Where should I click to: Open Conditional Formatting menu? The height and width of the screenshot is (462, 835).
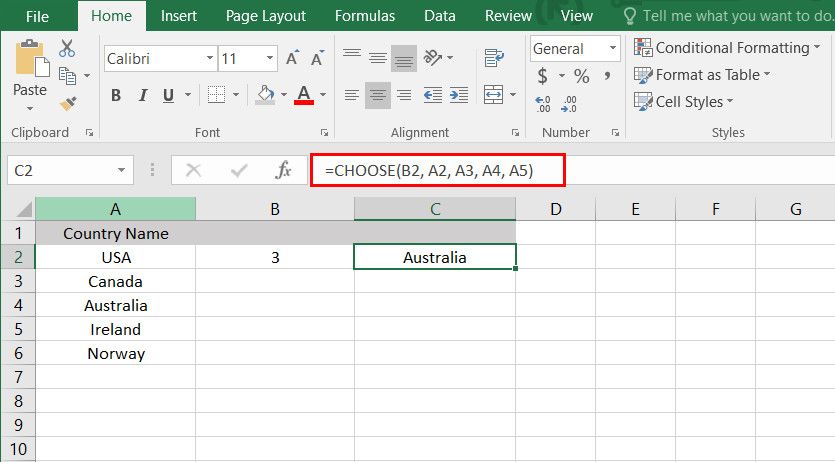tap(727, 48)
